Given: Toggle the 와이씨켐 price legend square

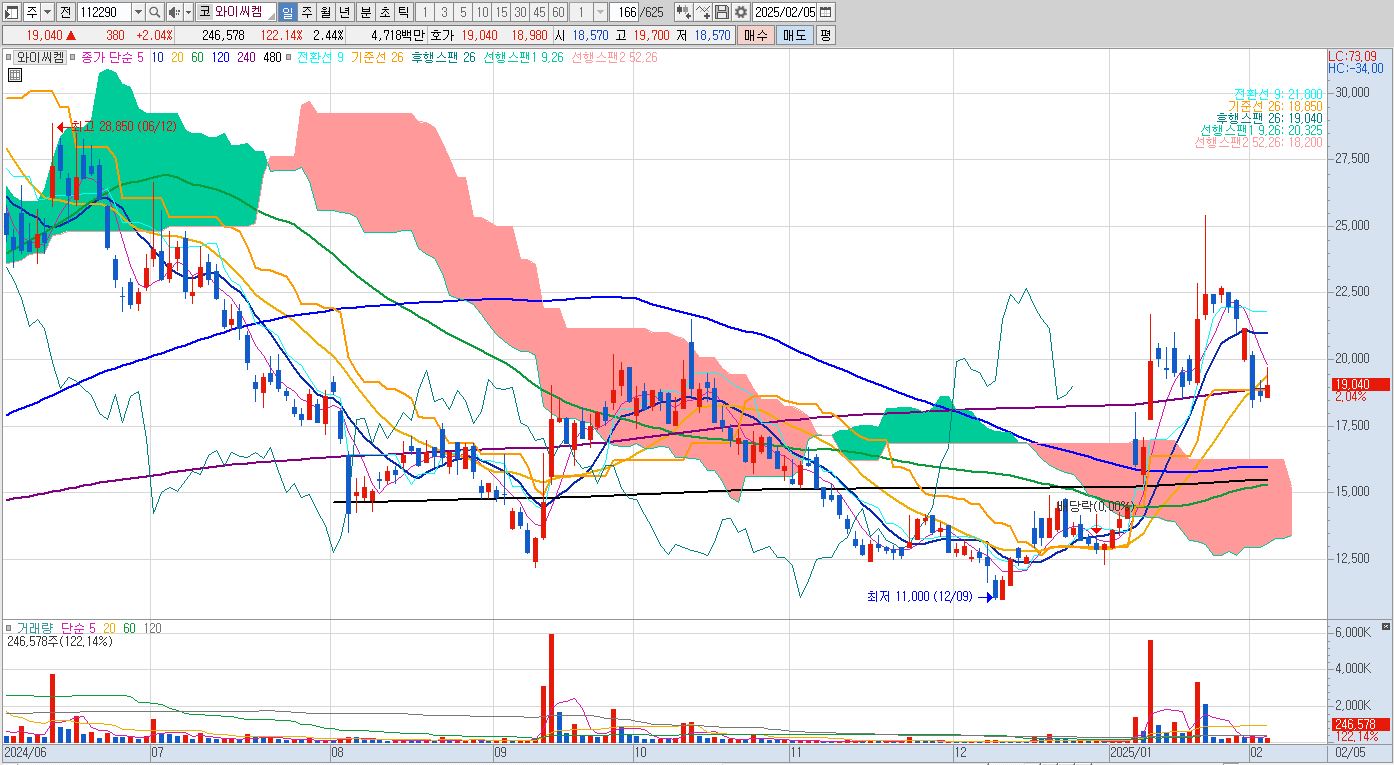Looking at the screenshot, I should (9, 57).
